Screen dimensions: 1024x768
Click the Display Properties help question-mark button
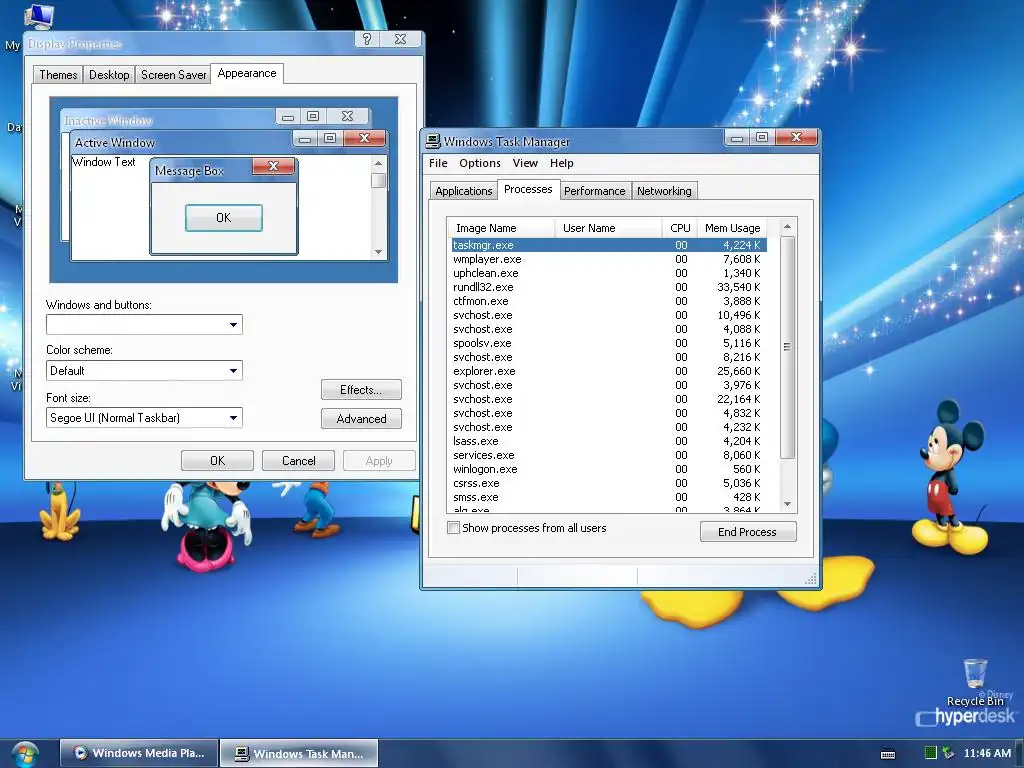pyautogui.click(x=367, y=39)
